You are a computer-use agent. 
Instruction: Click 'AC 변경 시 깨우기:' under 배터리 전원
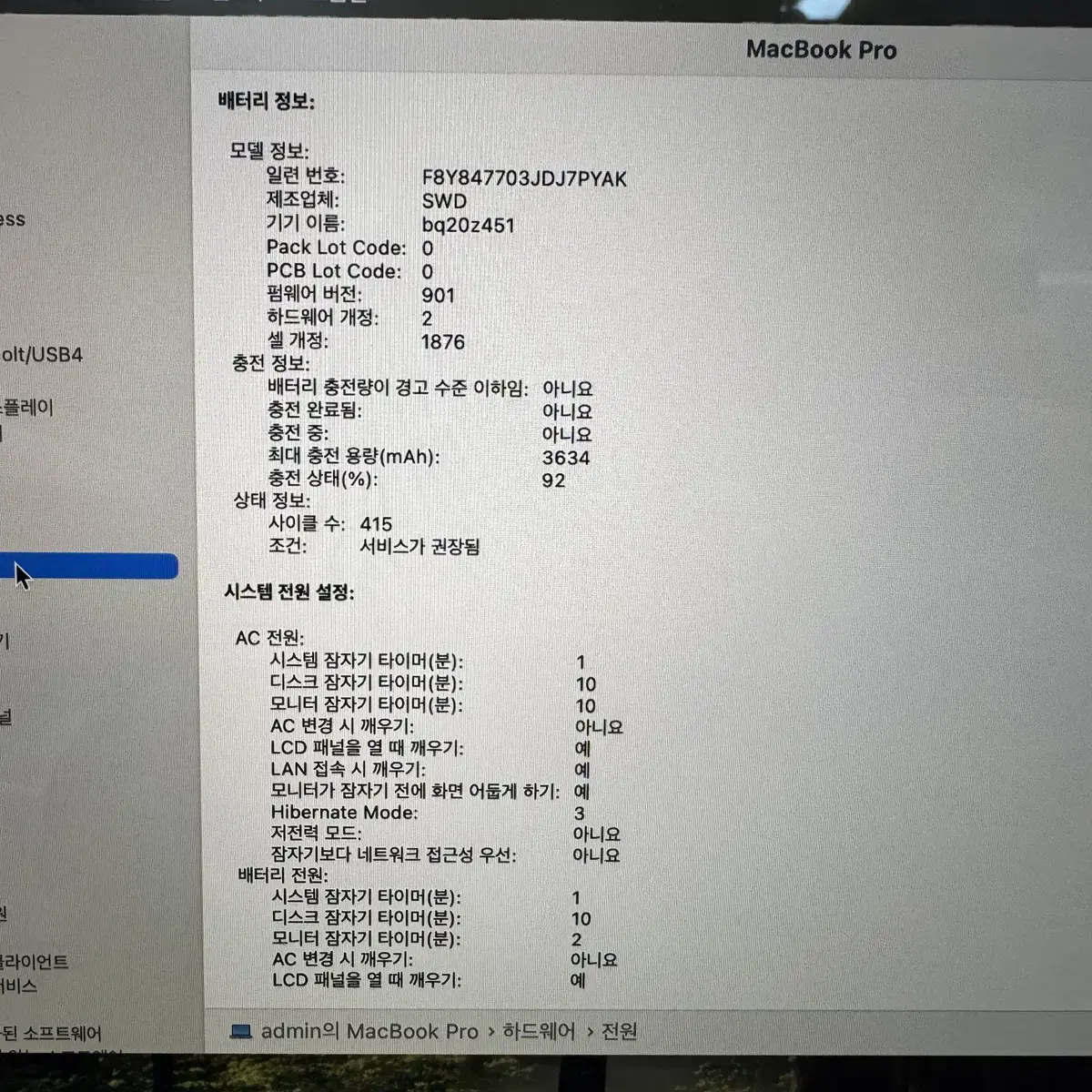point(342,959)
